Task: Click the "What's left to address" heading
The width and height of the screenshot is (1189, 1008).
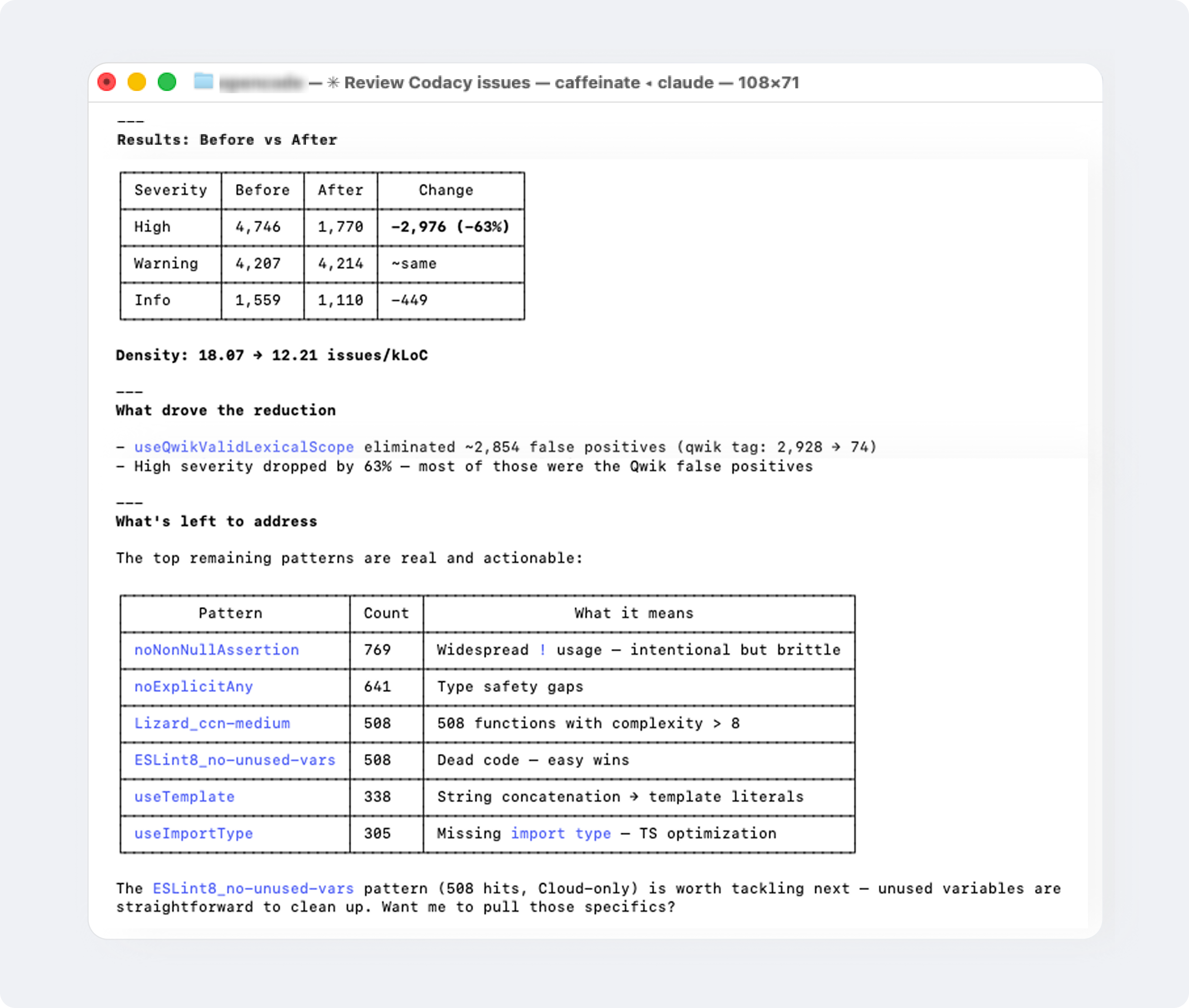Action: (x=217, y=521)
